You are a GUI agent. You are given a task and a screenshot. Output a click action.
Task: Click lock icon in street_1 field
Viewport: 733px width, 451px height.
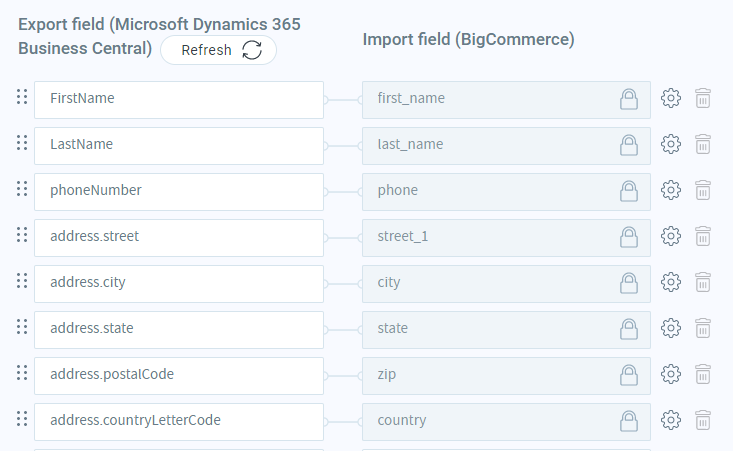pyautogui.click(x=629, y=237)
